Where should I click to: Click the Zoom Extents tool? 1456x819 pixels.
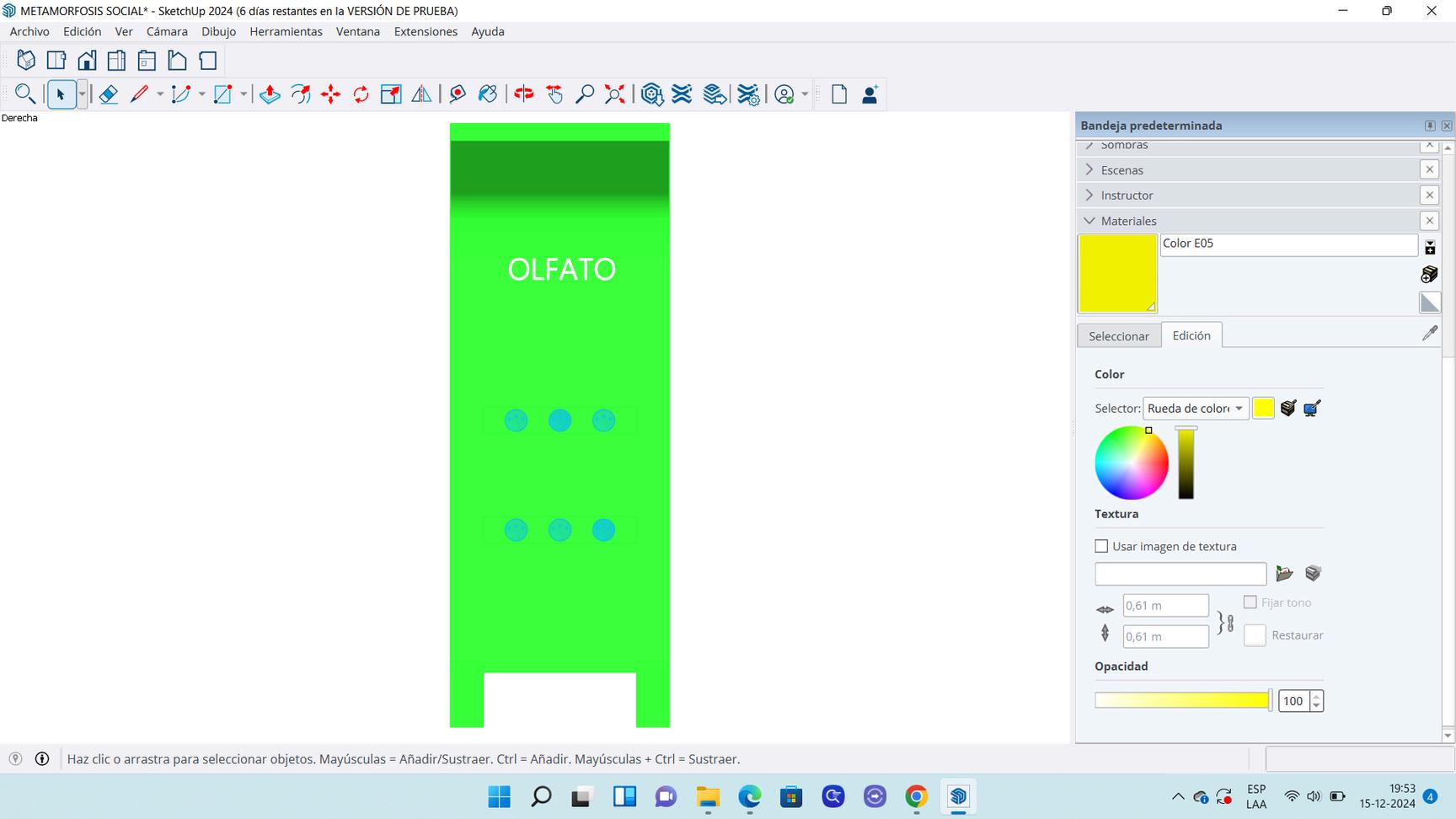615,94
